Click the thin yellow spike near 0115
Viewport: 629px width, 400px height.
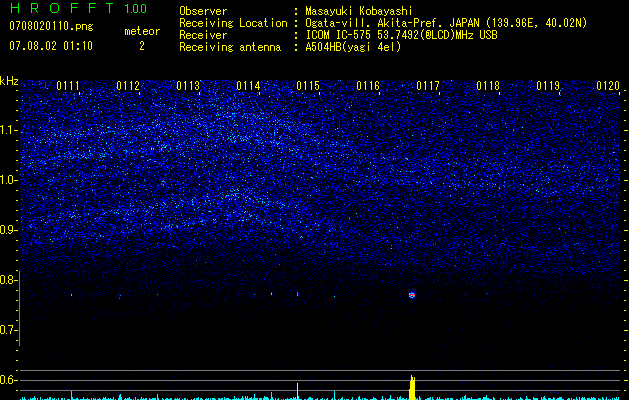tap(297, 391)
